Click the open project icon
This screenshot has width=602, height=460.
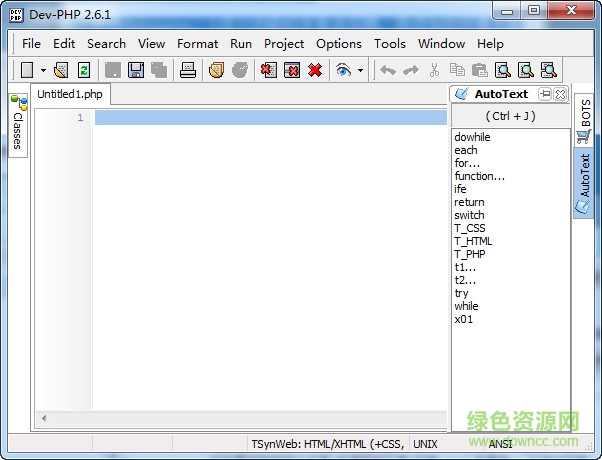(x=217, y=70)
